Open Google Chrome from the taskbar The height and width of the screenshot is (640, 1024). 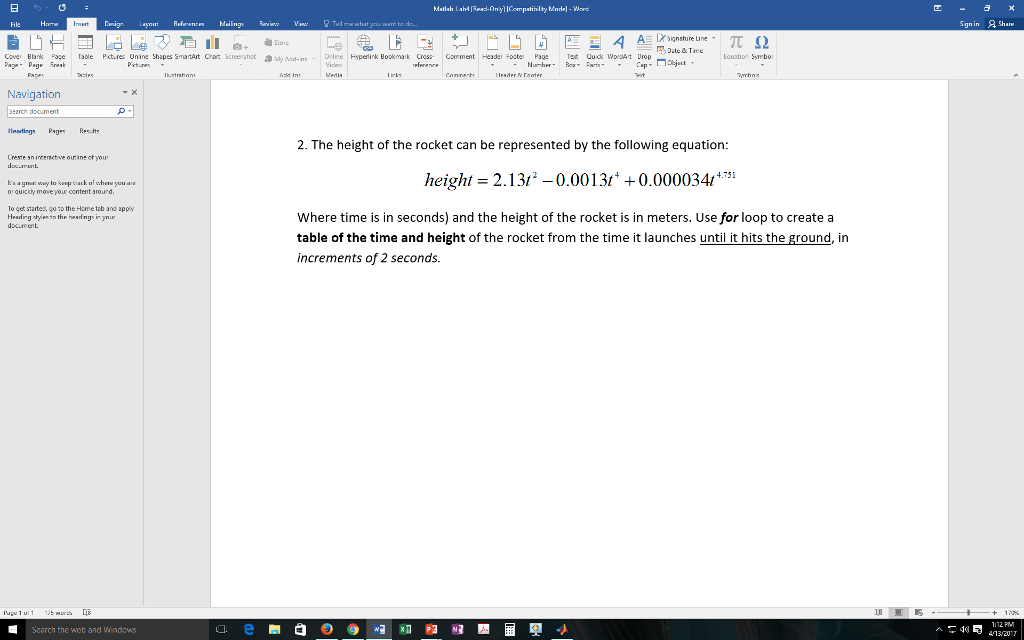(353, 630)
